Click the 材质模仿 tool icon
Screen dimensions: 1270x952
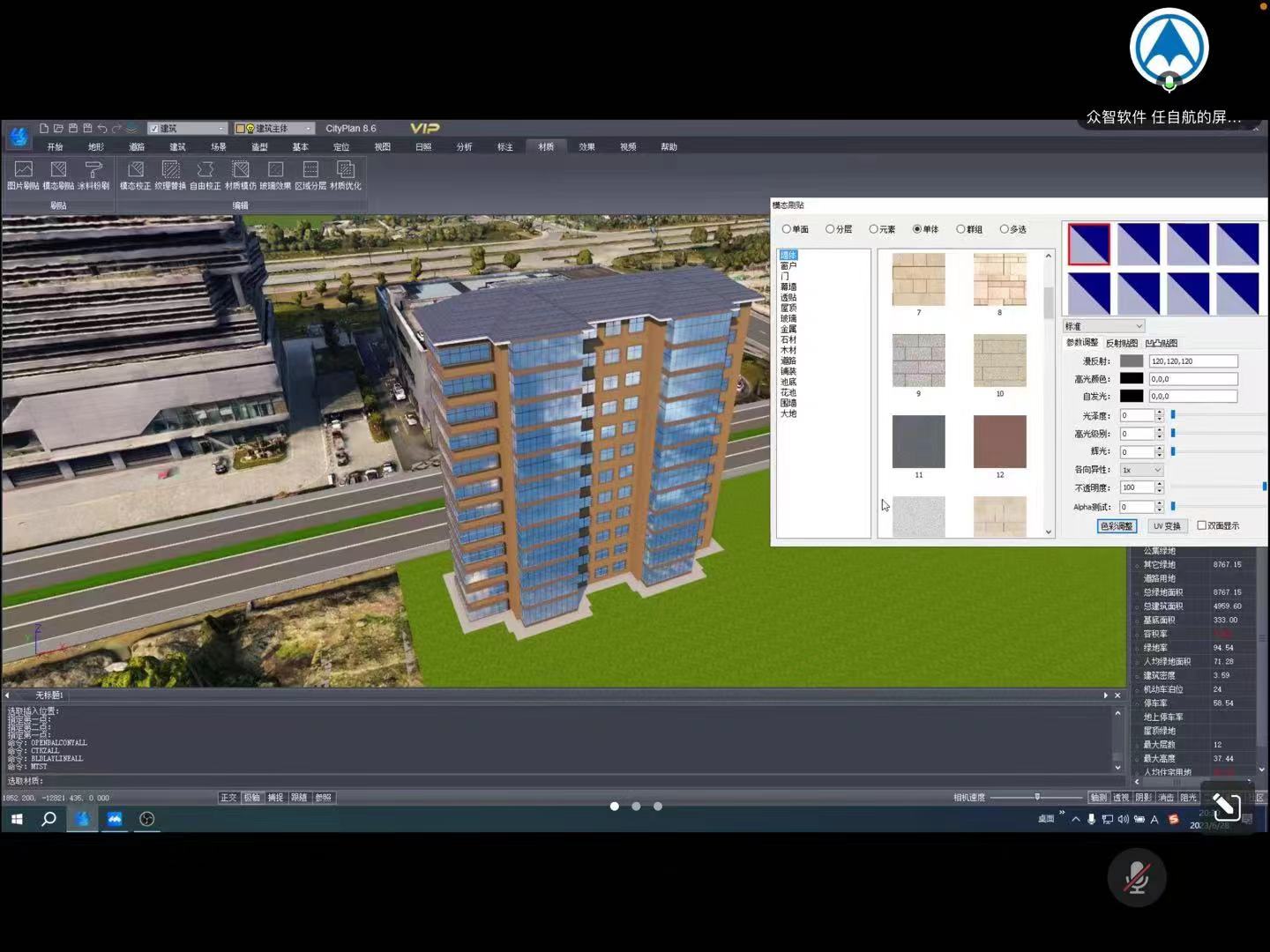coord(240,170)
